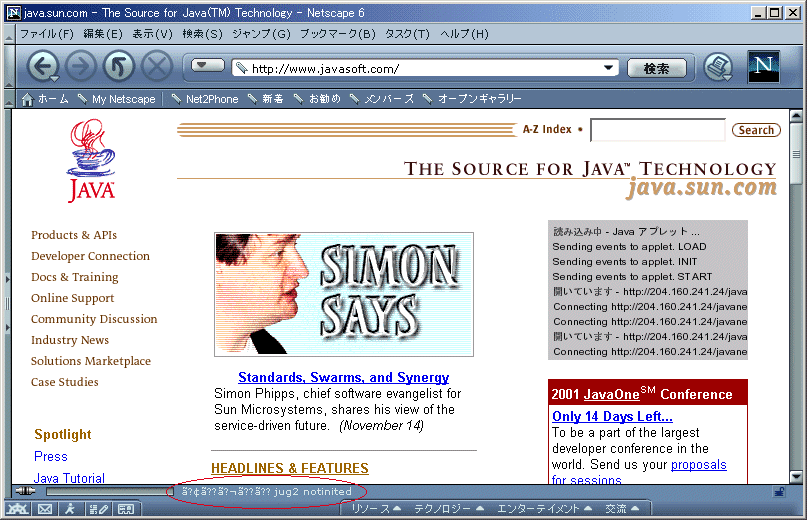Expand the リソース taskbar menu

click(x=376, y=509)
